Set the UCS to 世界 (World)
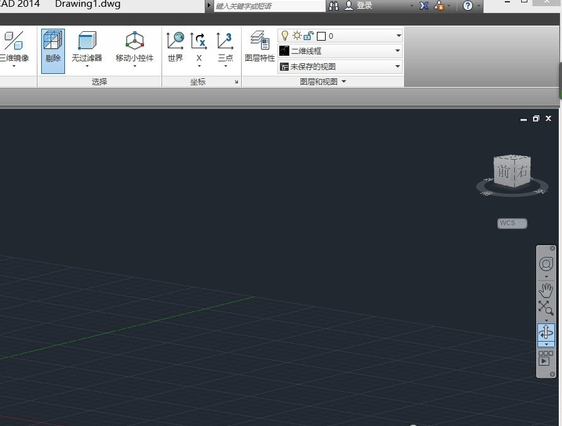Screen dimensions: 562x426 tap(175, 47)
